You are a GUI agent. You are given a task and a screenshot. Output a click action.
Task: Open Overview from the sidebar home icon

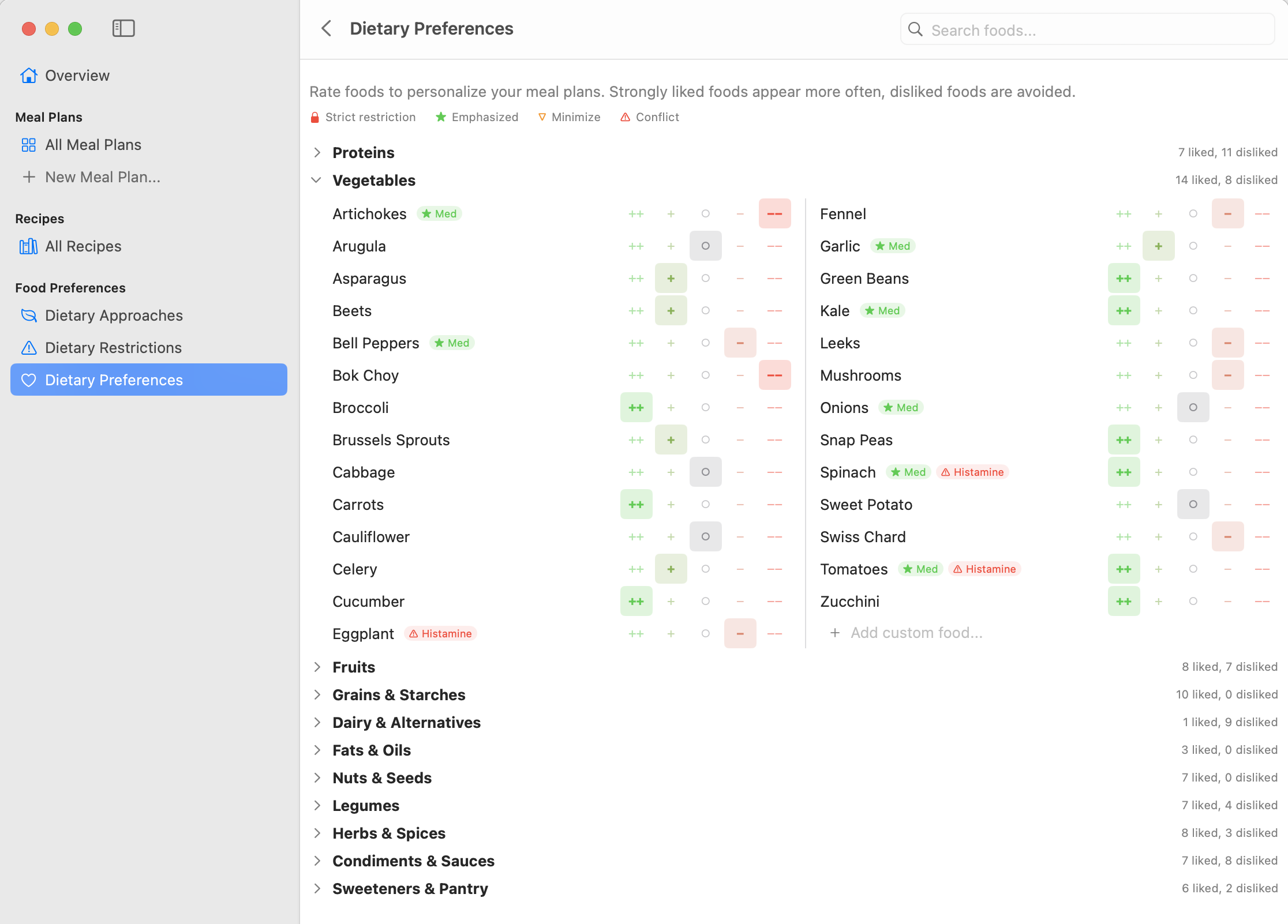point(29,75)
